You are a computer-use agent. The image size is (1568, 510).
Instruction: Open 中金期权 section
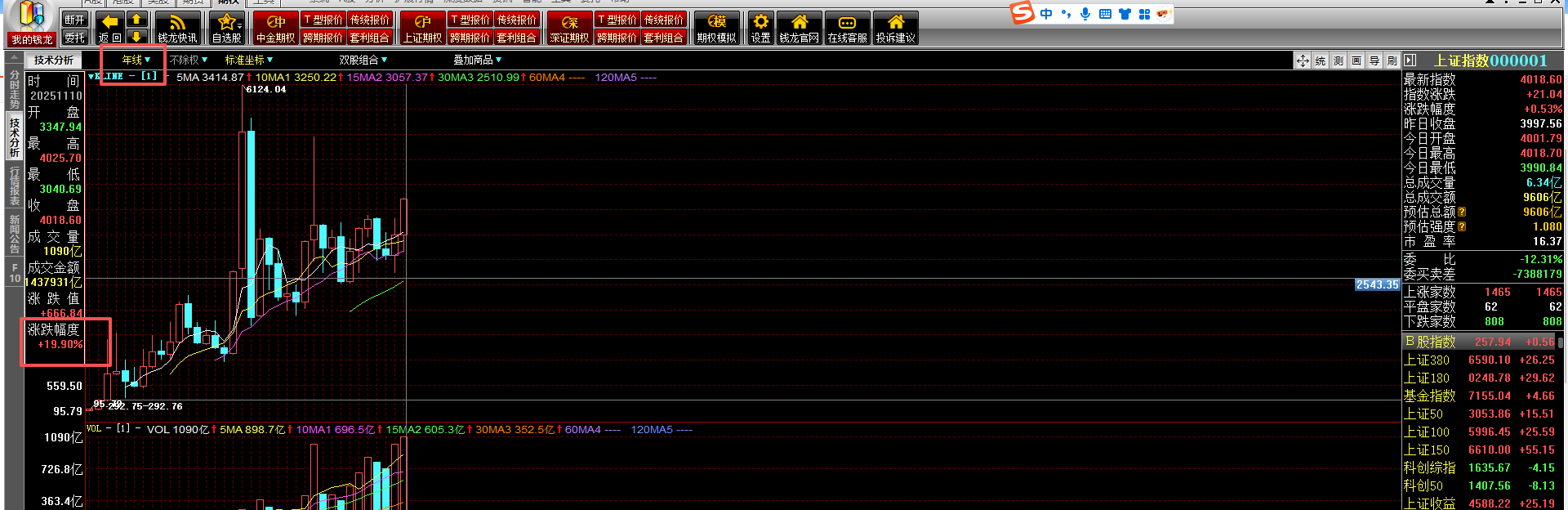pyautogui.click(x=276, y=28)
